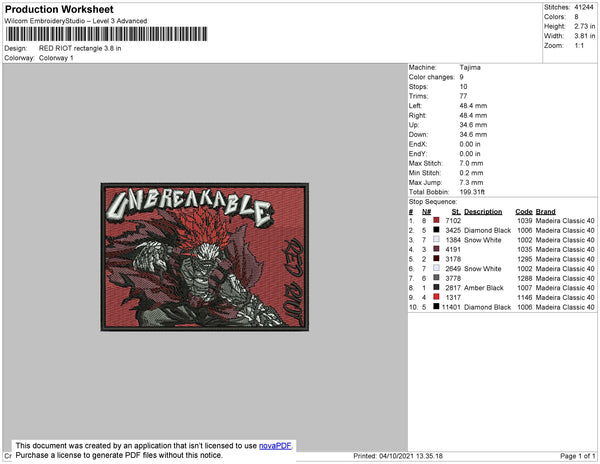Click 'Snow White' description in row 3
Viewport: 600px width, 464px height.
[x=483, y=240]
